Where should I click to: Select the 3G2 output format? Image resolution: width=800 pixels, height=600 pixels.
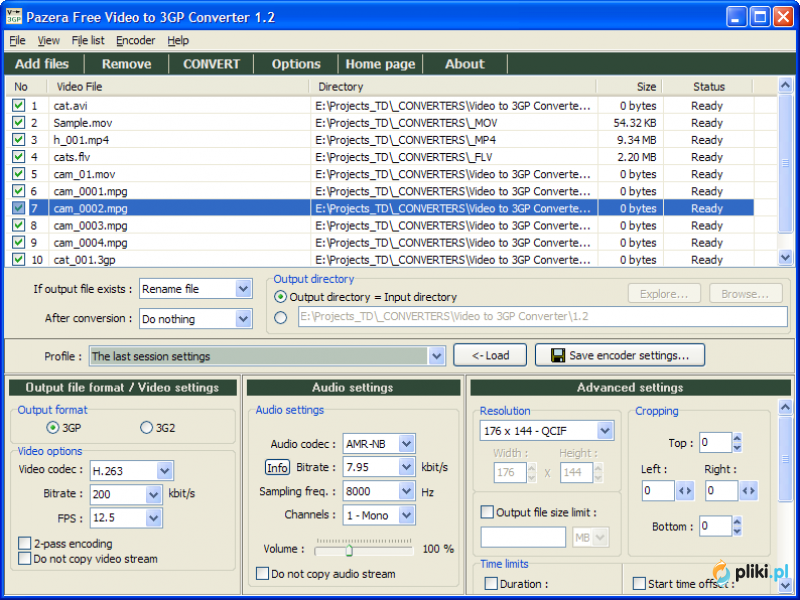coord(146,428)
